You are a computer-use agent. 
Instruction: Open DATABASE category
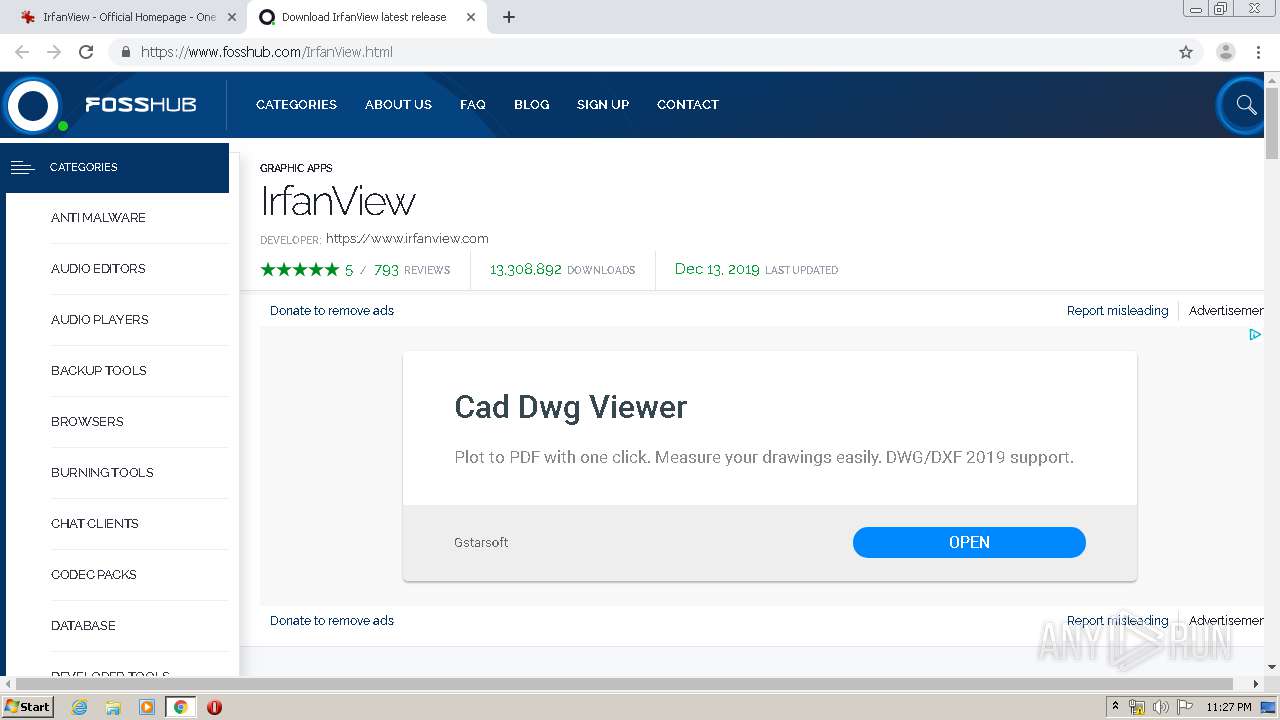tap(83, 625)
